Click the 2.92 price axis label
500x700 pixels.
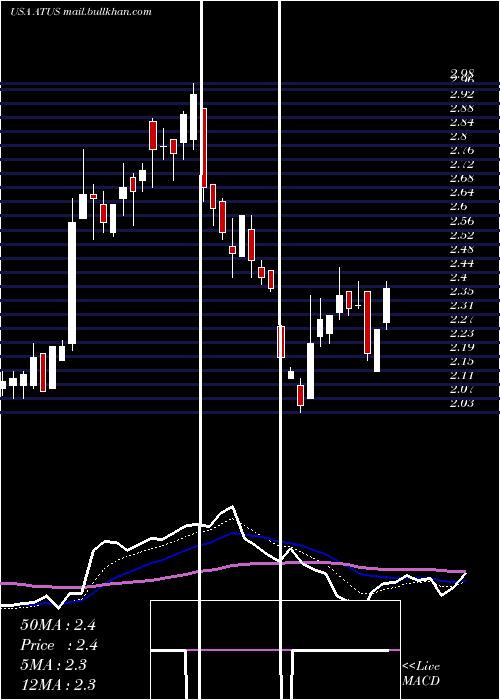462,94
